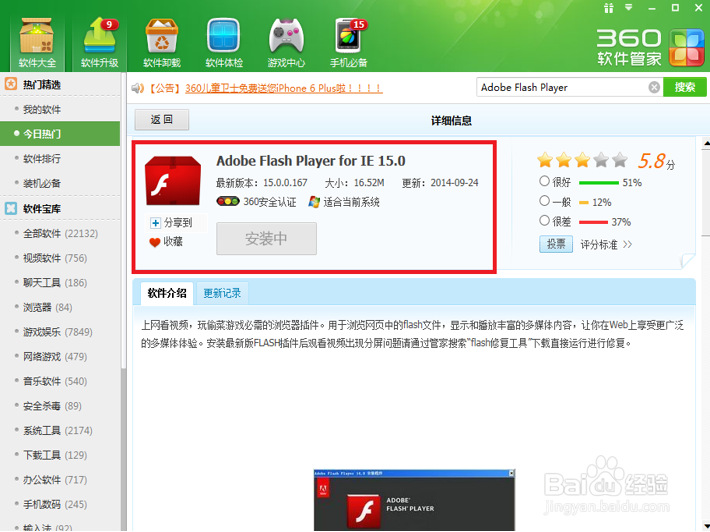The height and width of the screenshot is (532, 710).
Task: Click the 适合当前系统 Windows flag icon
Action: pyautogui.click(x=314, y=201)
